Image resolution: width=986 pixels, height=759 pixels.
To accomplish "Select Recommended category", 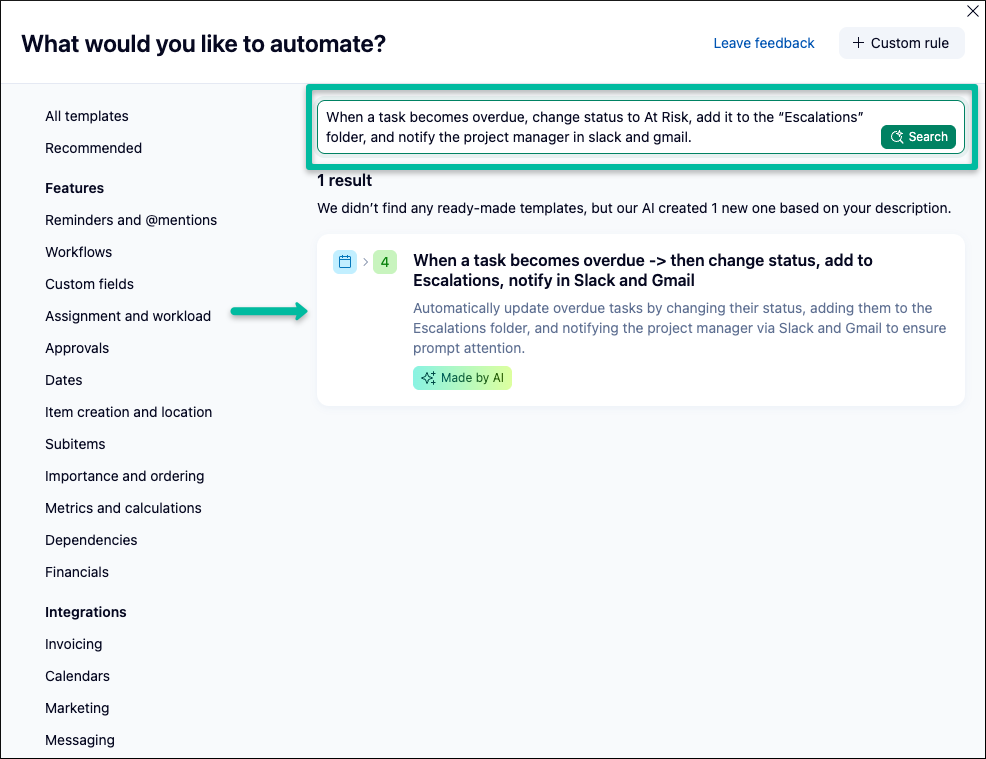I will pos(94,148).
